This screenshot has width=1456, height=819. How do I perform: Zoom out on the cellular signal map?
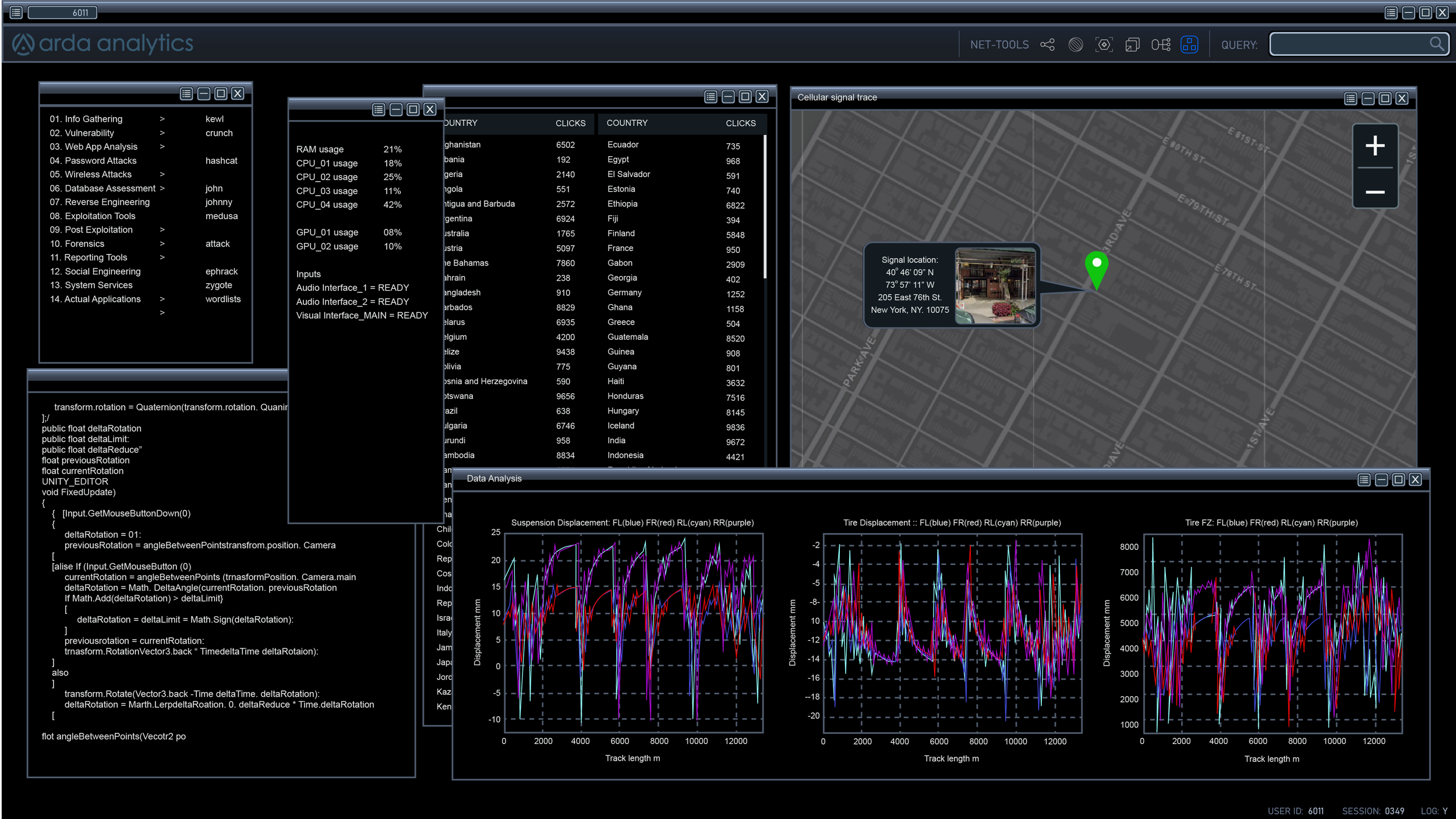point(1375,192)
